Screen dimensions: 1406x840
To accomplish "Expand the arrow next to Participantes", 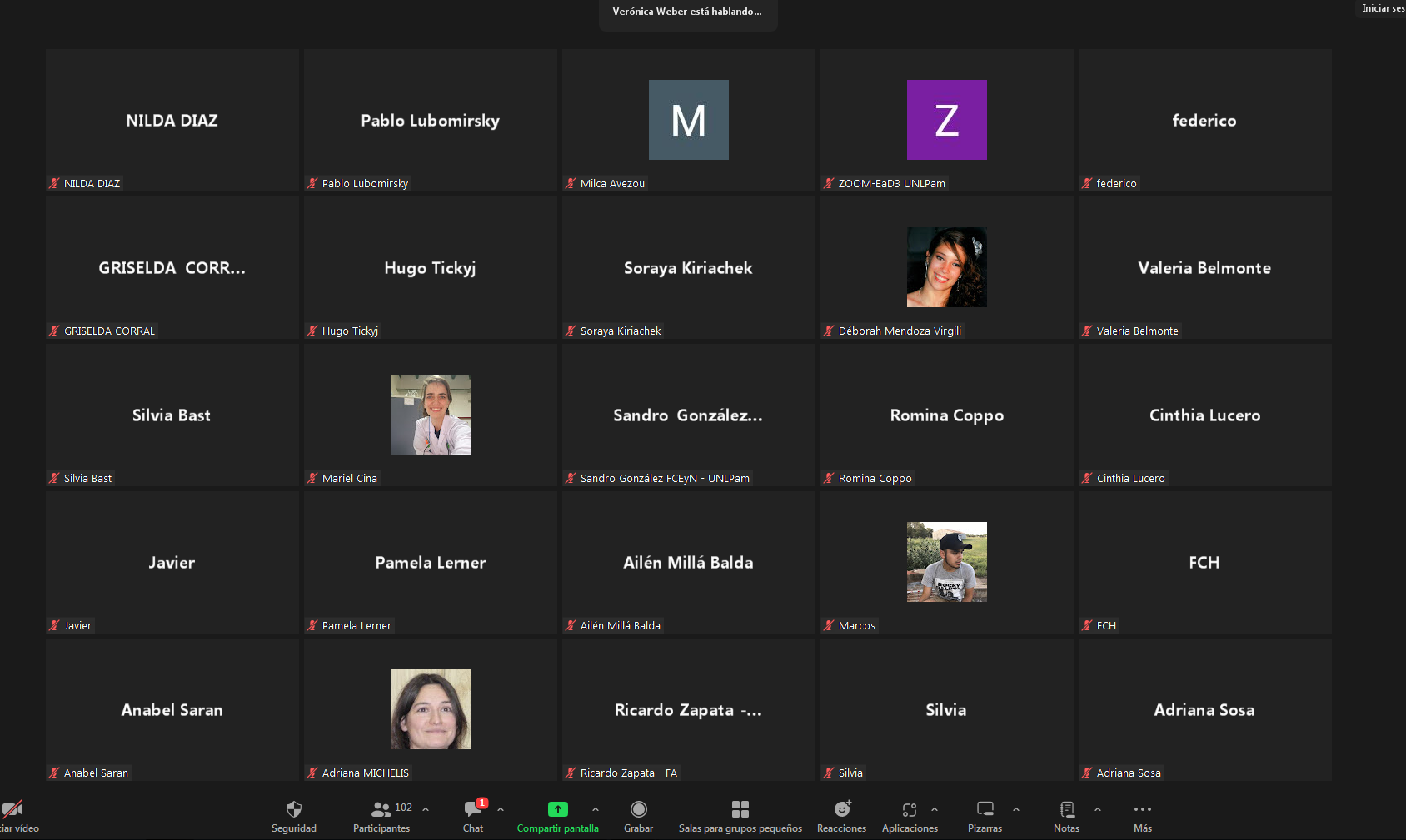I will 426,809.
